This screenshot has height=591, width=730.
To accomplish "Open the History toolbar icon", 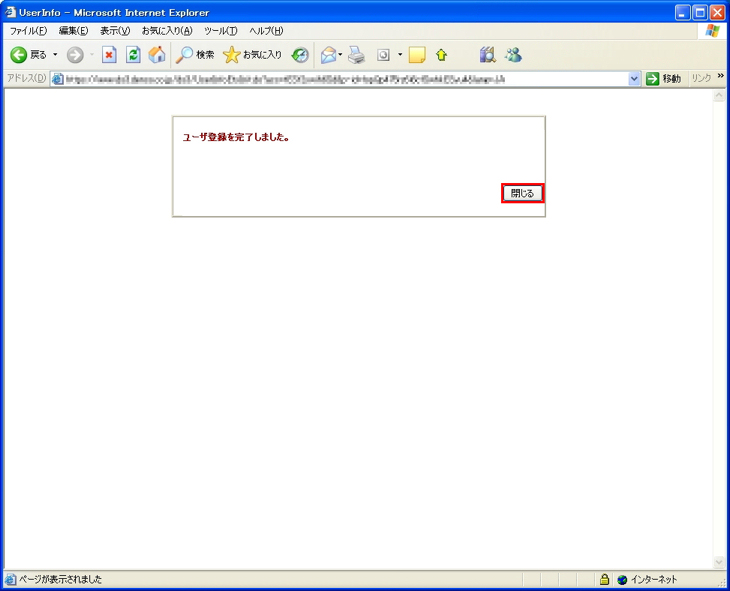I will [300, 55].
